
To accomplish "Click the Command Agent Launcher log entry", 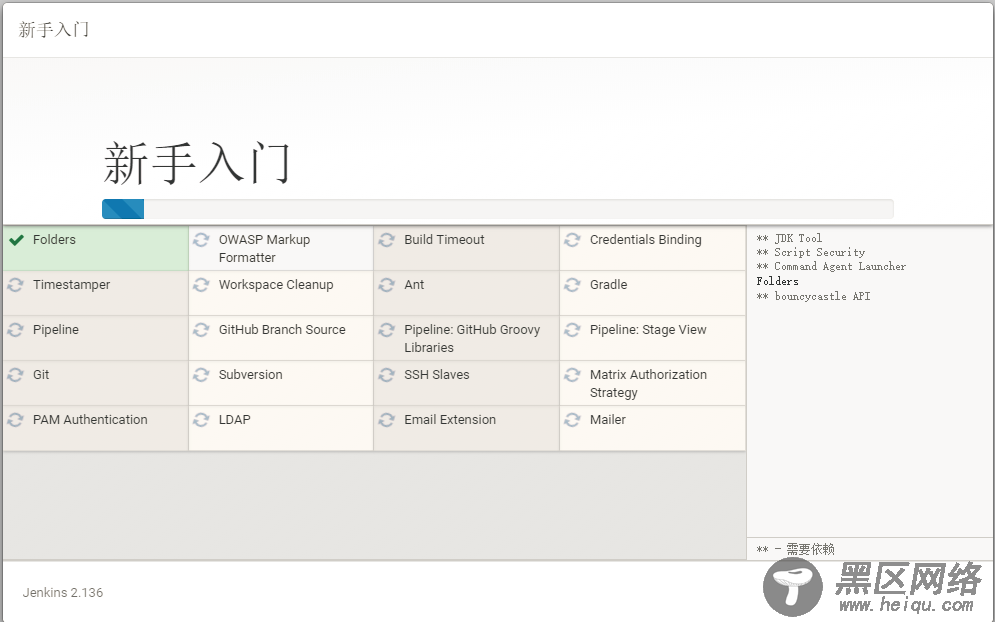I will coord(831,267).
